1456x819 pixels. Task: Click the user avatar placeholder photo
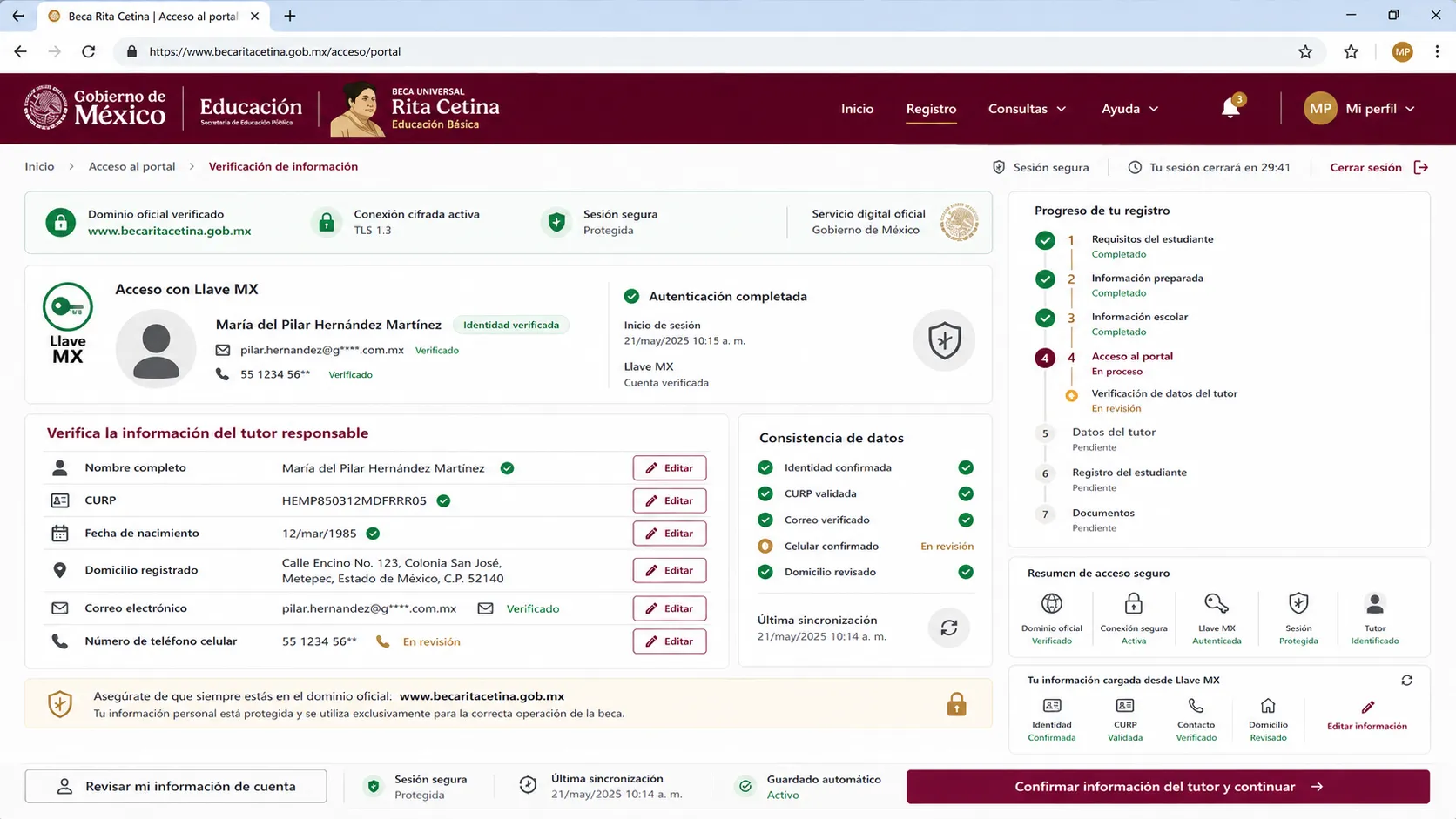156,348
